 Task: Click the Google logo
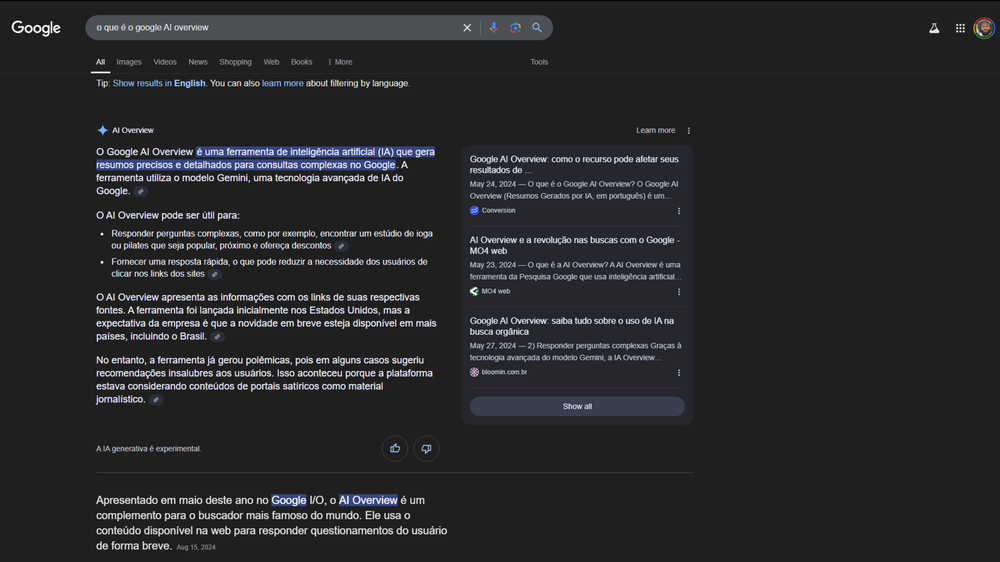pos(36,28)
